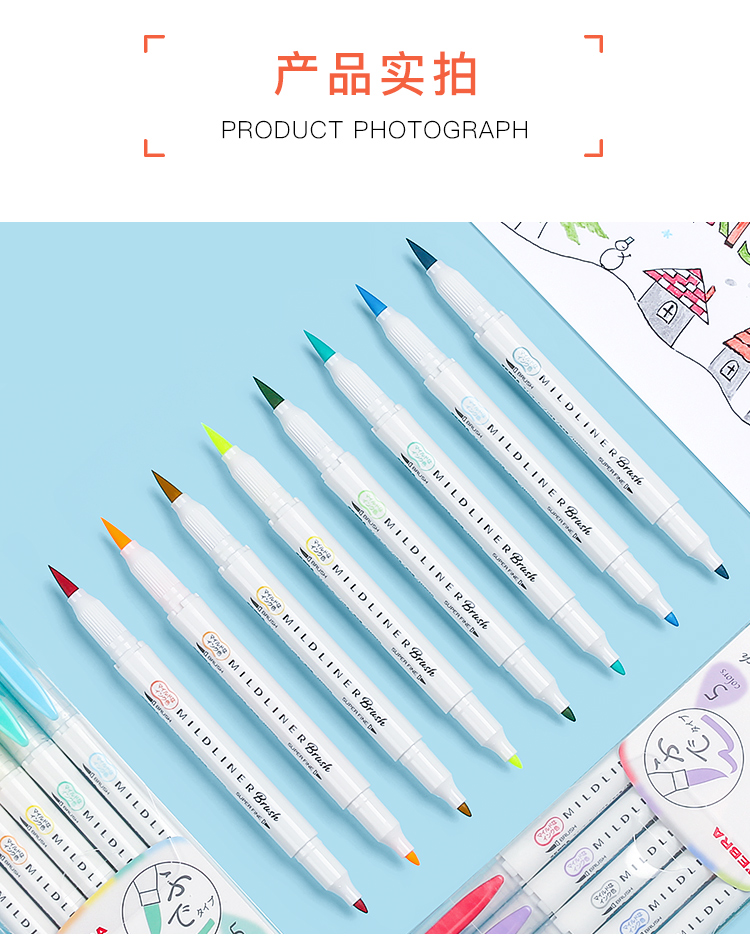This screenshot has height=952, width=750.
Task: Click the yellow-green brush pen tip
Action: pyautogui.click(x=217, y=439)
